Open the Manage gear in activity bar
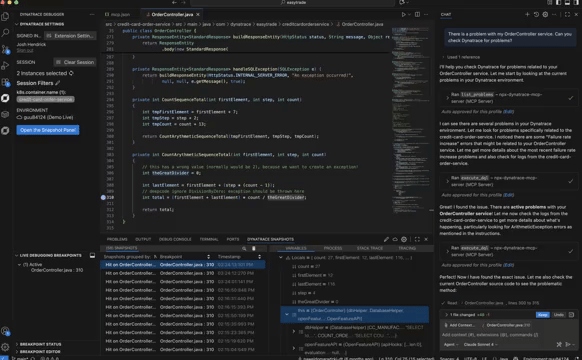The width and height of the screenshot is (582, 360). pyautogui.click(x=5, y=347)
